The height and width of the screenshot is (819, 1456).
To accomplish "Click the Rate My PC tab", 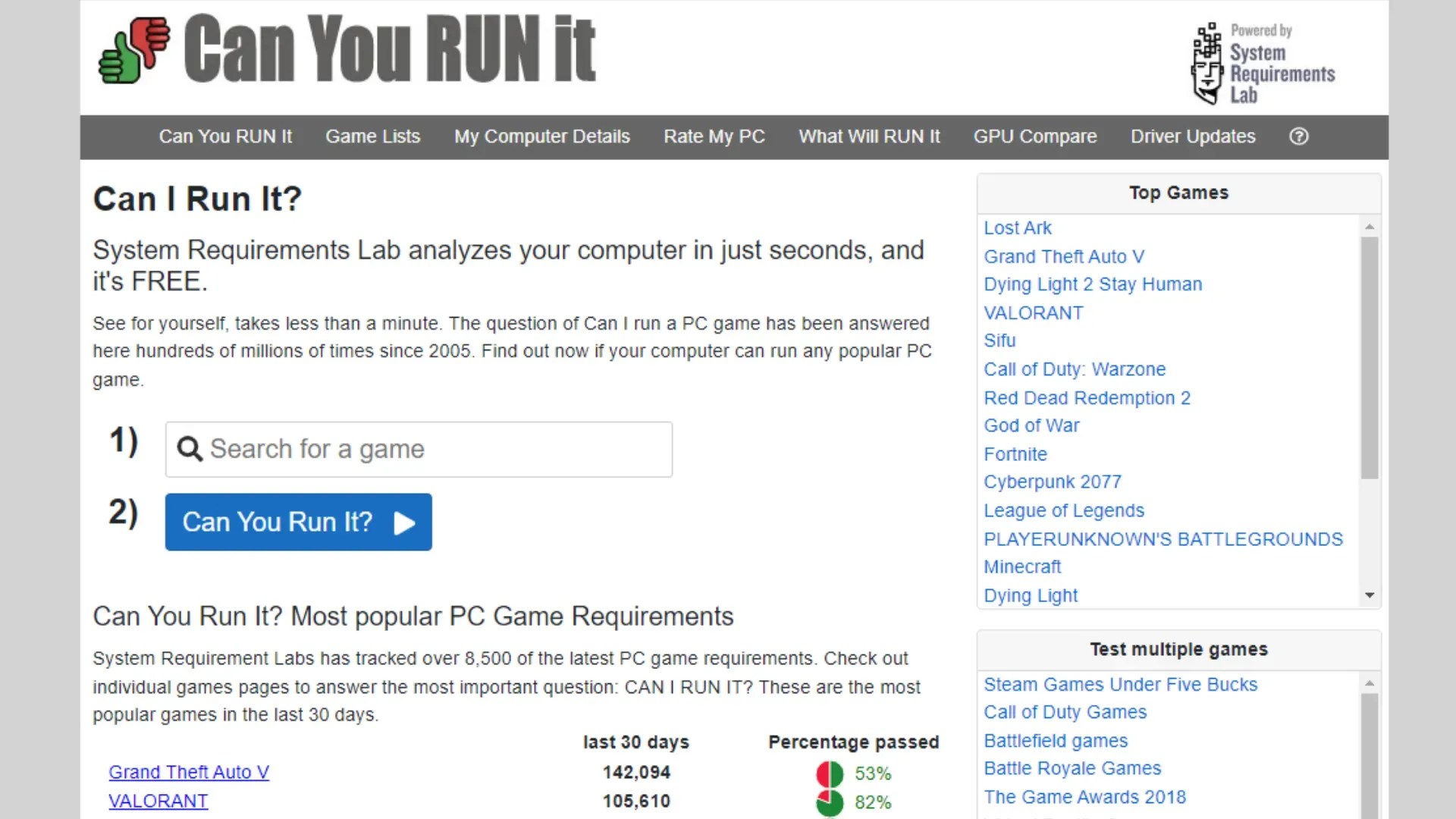I will point(713,136).
